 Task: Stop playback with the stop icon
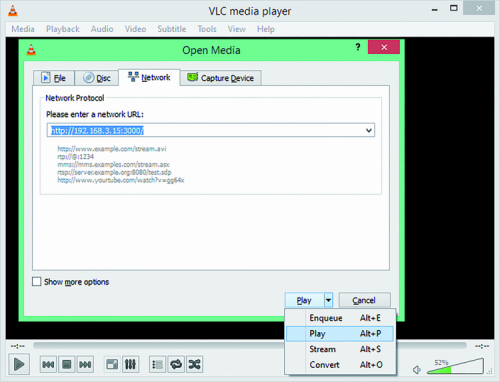(67, 364)
